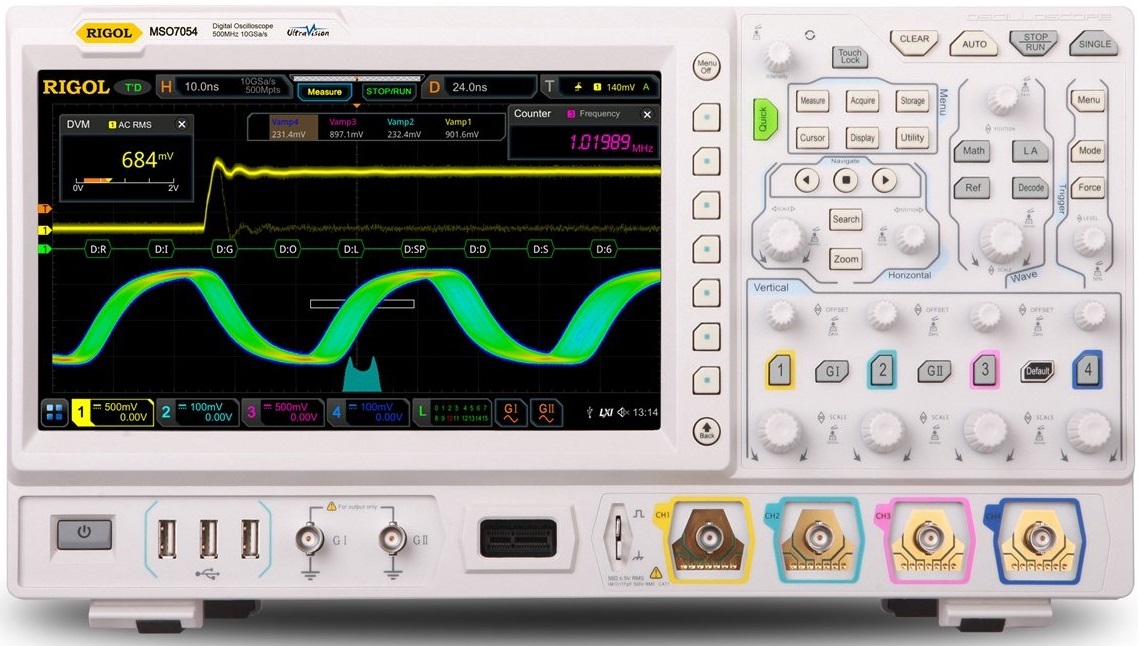The image size is (1138, 646).
Task: Push the front-panel power button
Action: click(x=84, y=533)
